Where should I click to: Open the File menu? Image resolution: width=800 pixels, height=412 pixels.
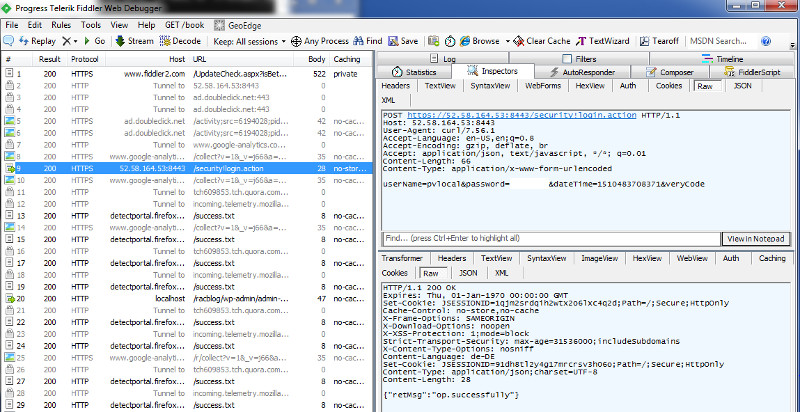click(x=11, y=25)
